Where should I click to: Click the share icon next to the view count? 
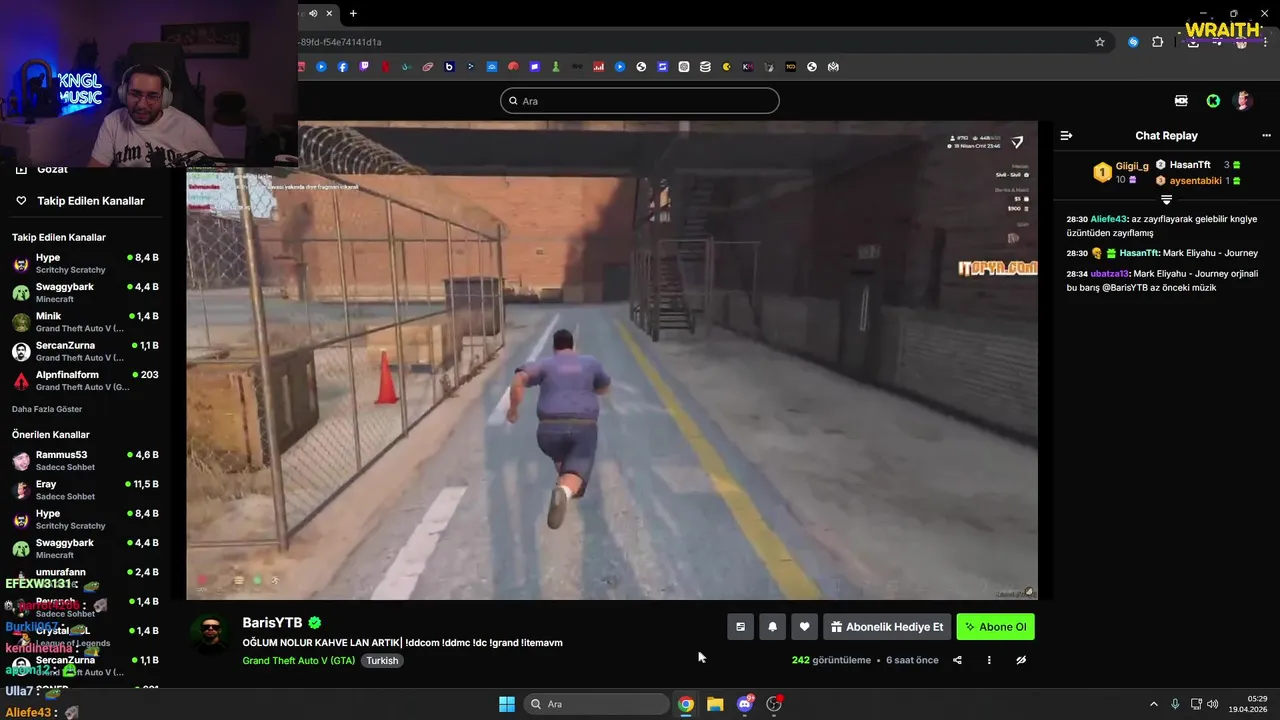click(x=957, y=660)
